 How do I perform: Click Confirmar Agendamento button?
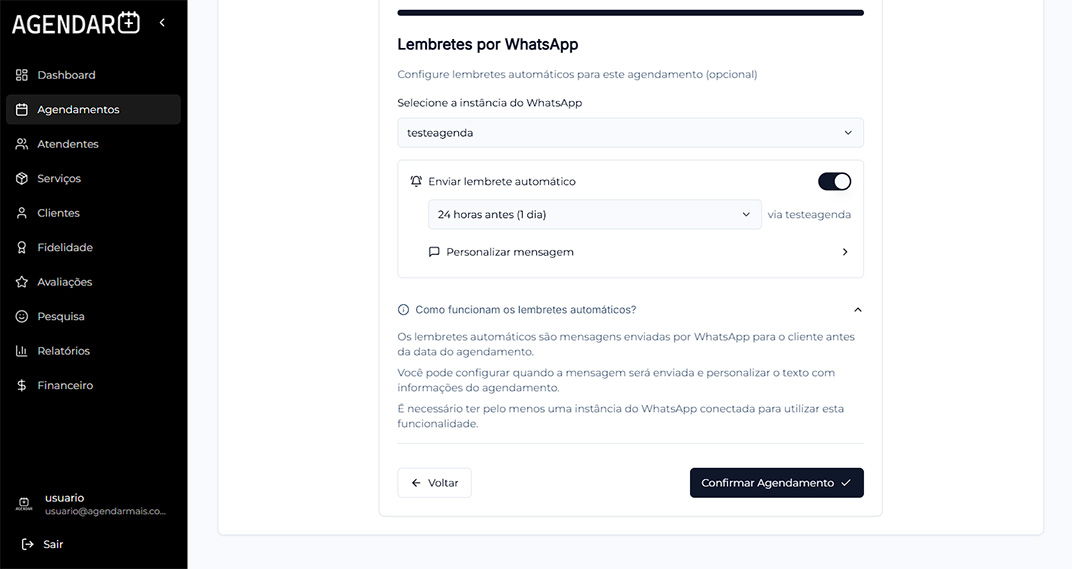tap(777, 483)
